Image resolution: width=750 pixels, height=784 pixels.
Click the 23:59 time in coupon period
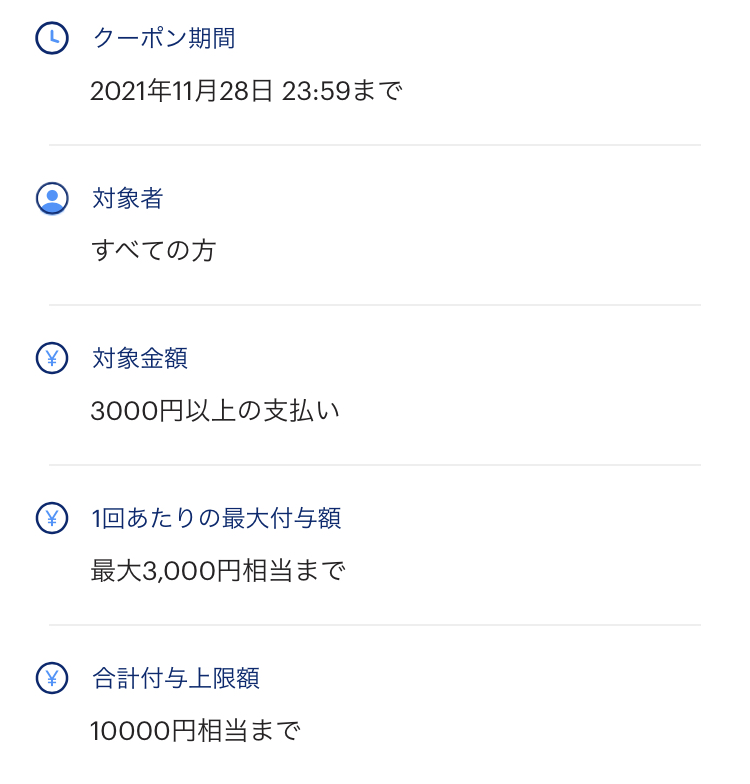[x=316, y=92]
